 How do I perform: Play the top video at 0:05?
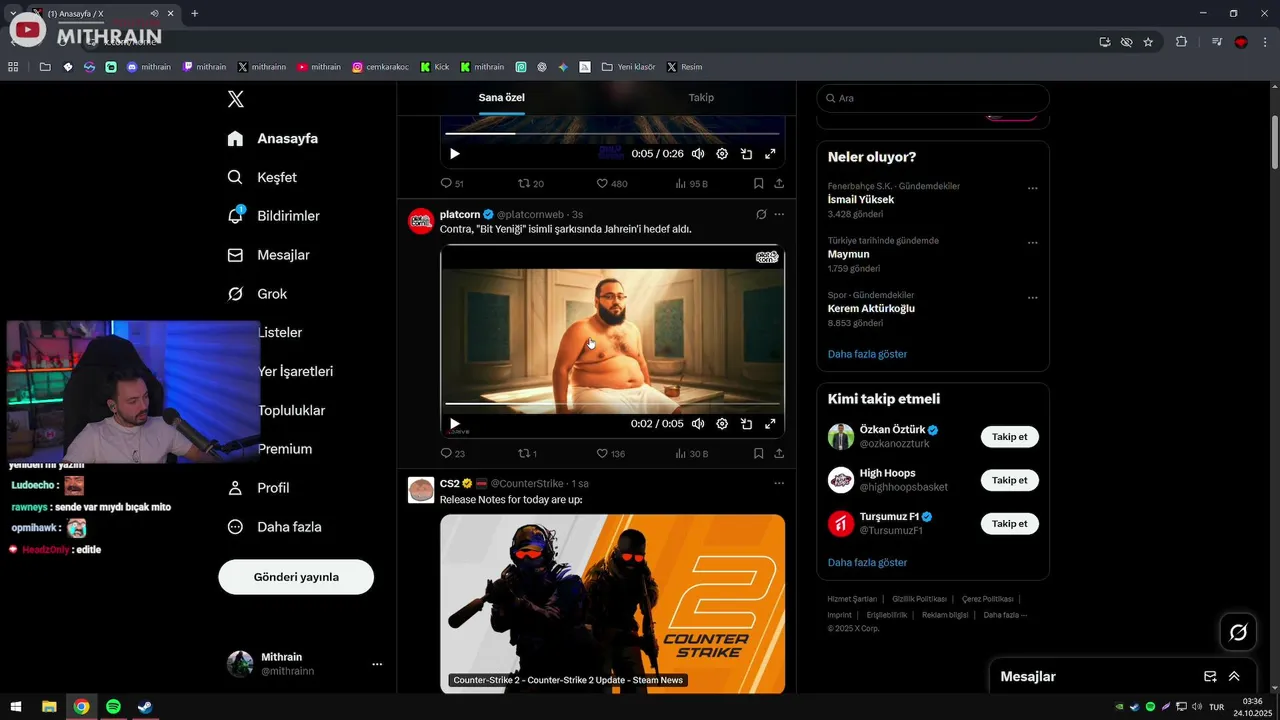click(455, 154)
